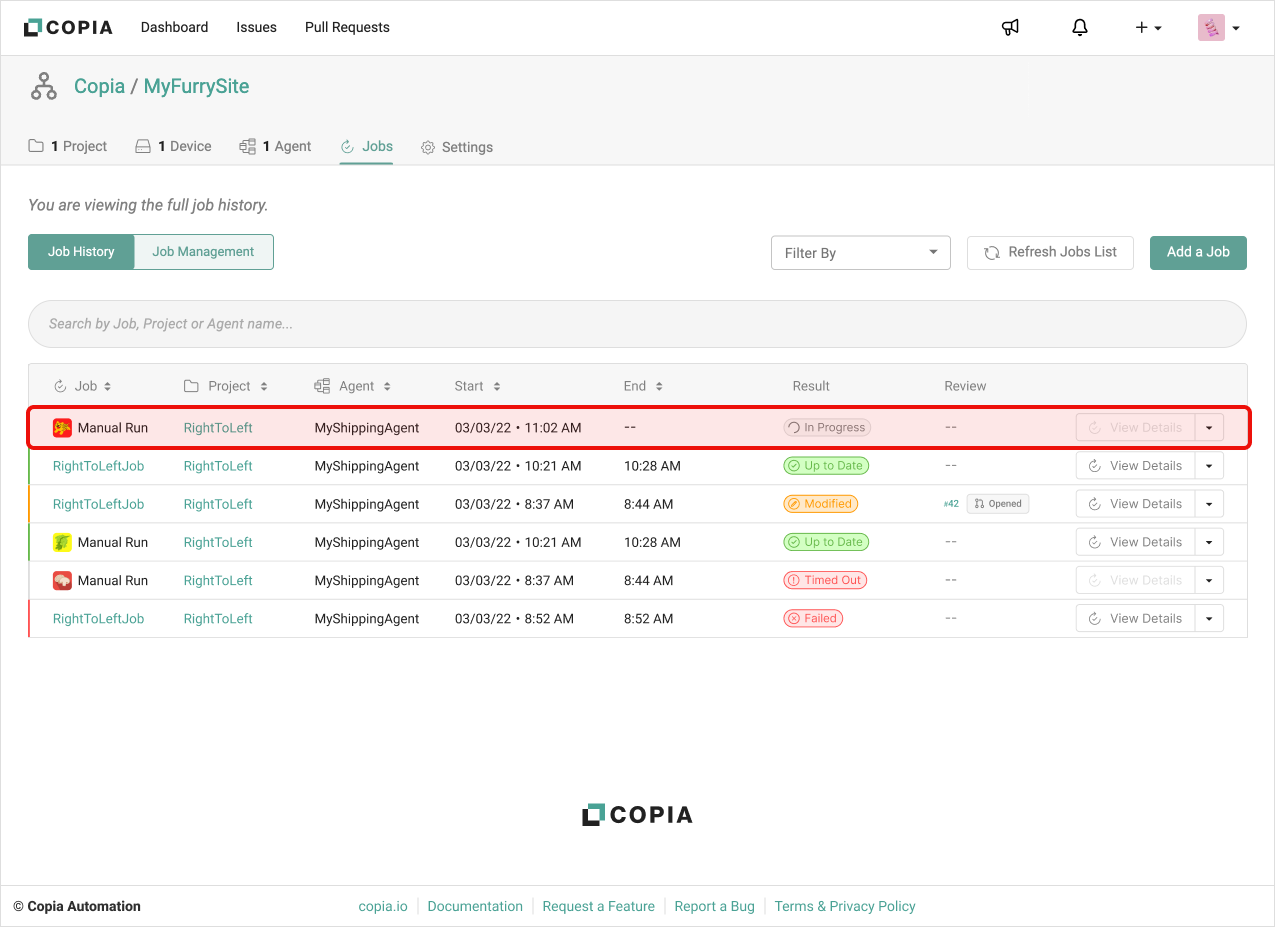
Task: Expand dropdown arrow beside Failed job's View Details
Action: 1209,619
